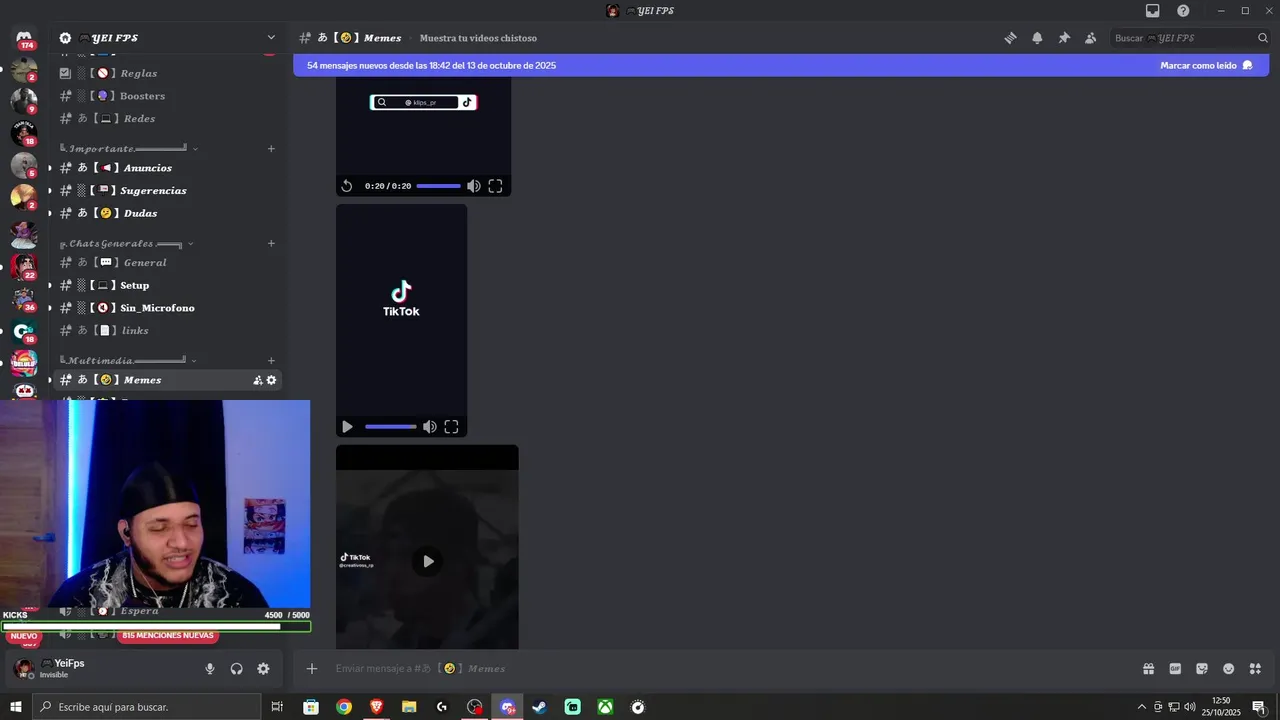This screenshot has width=1280, height=720.
Task: Open Discord direct messages home icon
Action: click(24, 38)
